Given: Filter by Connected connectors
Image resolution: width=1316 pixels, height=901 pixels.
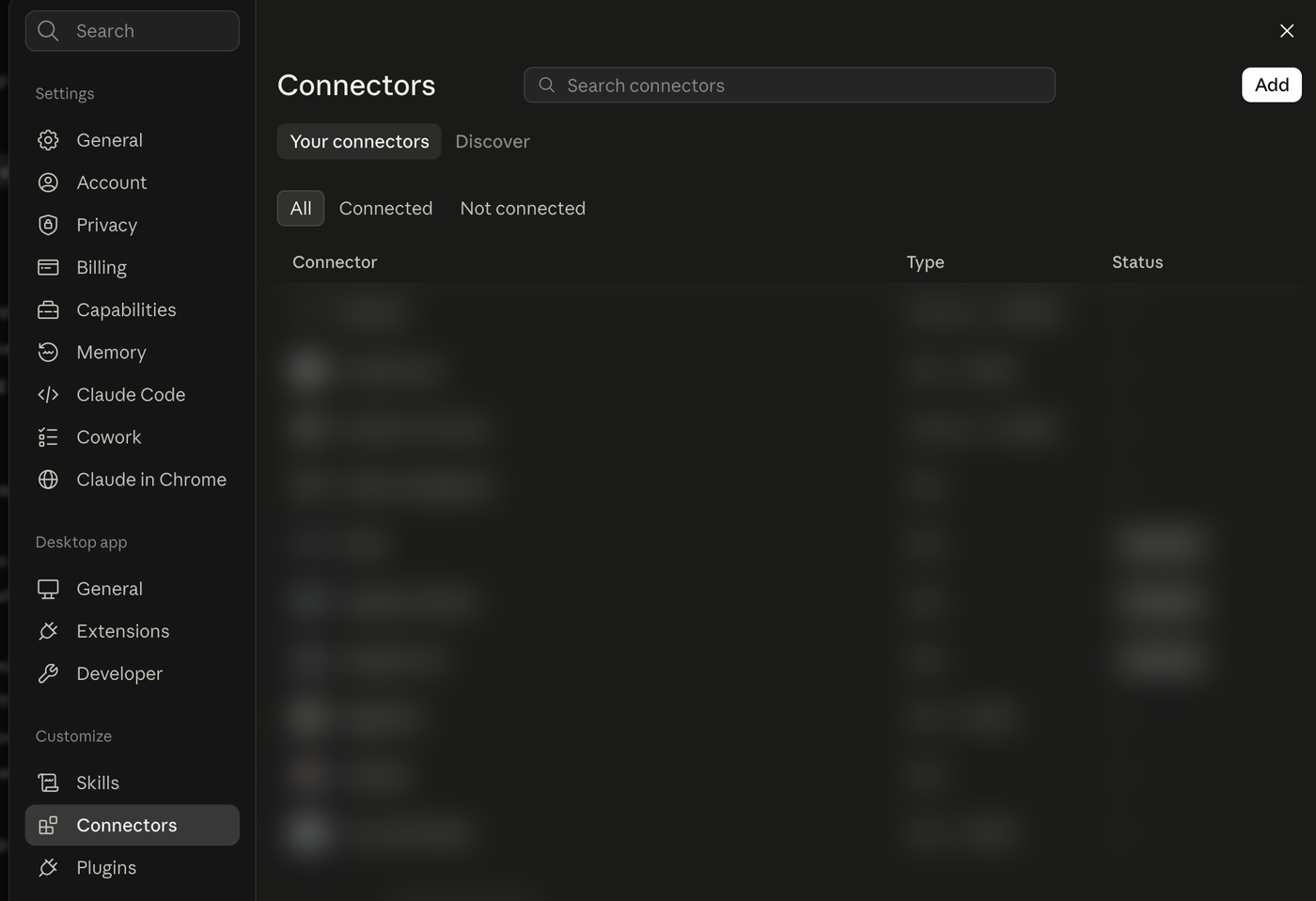Looking at the screenshot, I should tap(385, 208).
